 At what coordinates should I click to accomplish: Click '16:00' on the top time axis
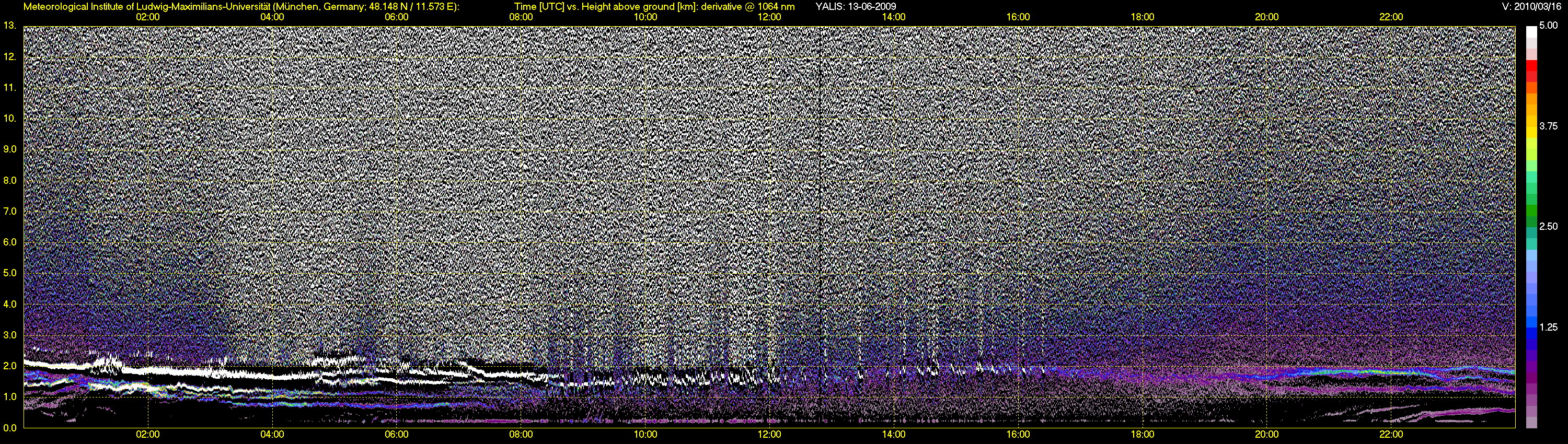[x=1018, y=17]
